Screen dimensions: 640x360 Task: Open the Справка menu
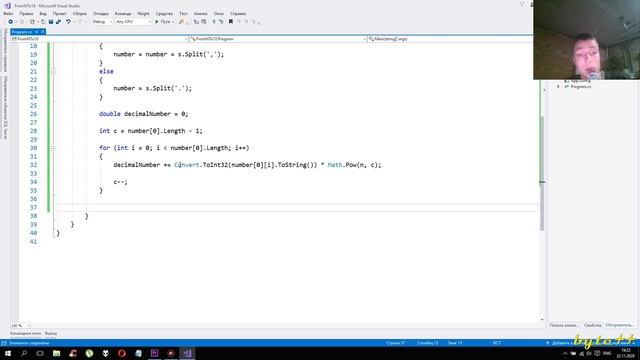click(x=238, y=13)
